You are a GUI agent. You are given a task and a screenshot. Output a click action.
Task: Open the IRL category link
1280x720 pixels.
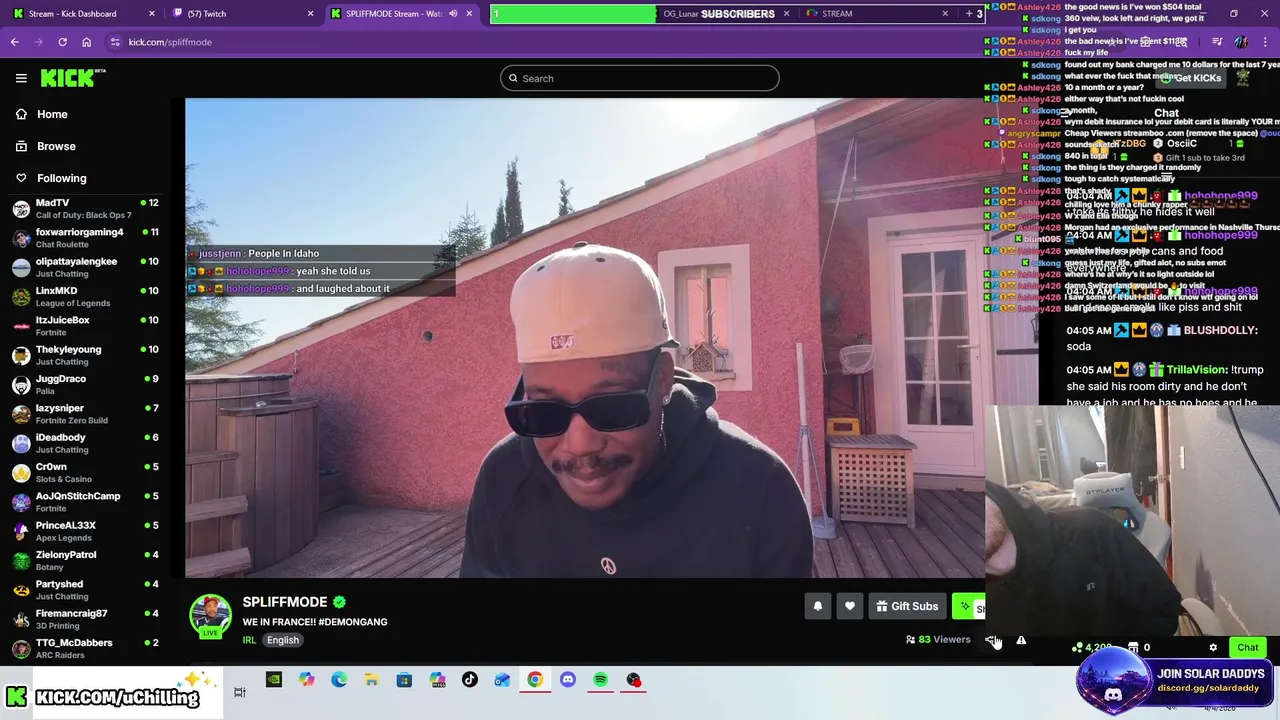click(249, 640)
